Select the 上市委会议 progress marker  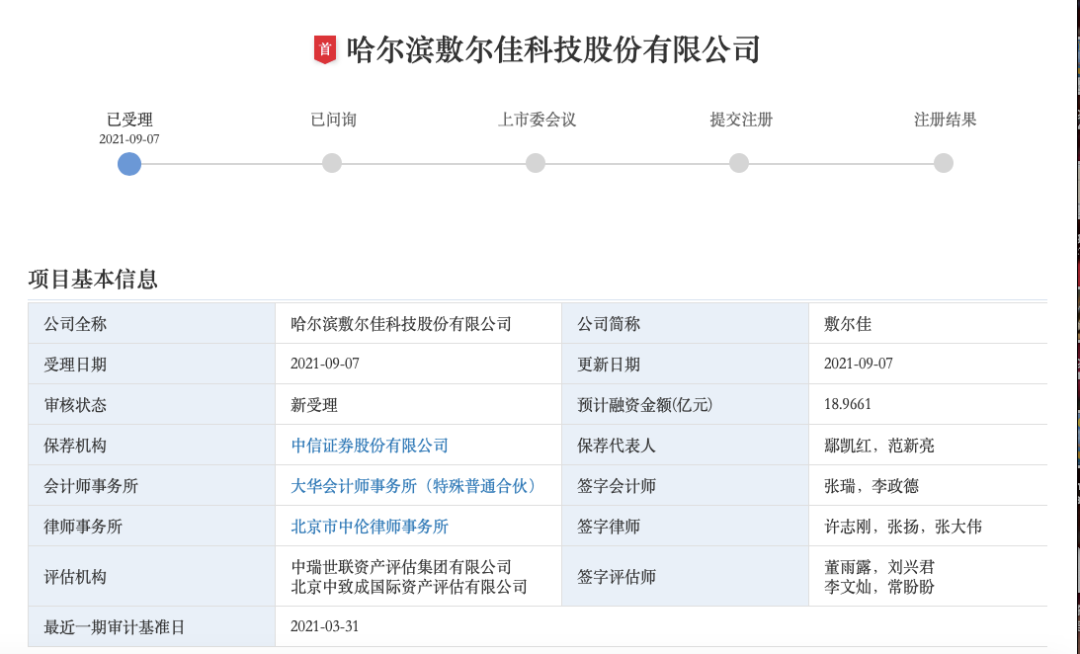[x=535, y=163]
